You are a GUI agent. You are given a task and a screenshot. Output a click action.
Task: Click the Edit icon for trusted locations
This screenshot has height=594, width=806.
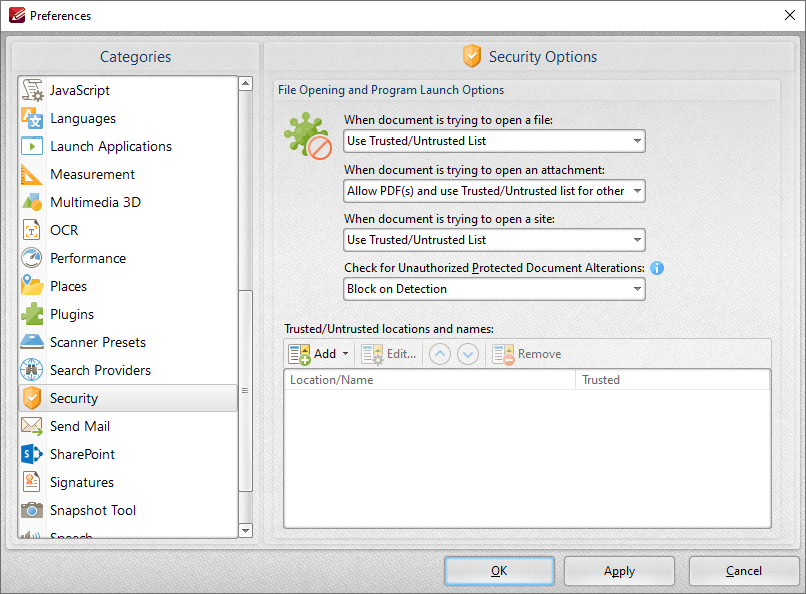(372, 353)
